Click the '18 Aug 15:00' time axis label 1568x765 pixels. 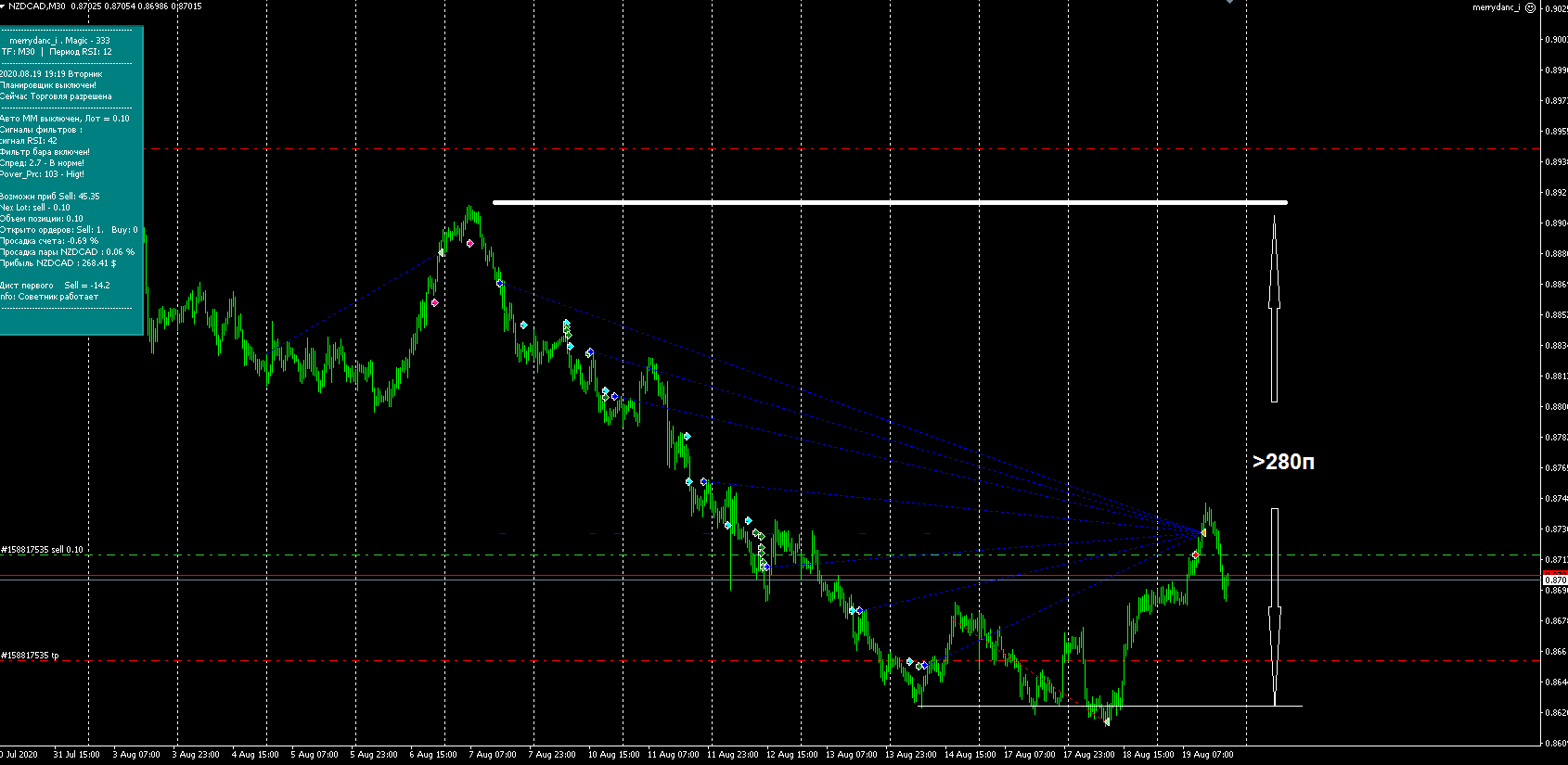pyautogui.click(x=1148, y=755)
